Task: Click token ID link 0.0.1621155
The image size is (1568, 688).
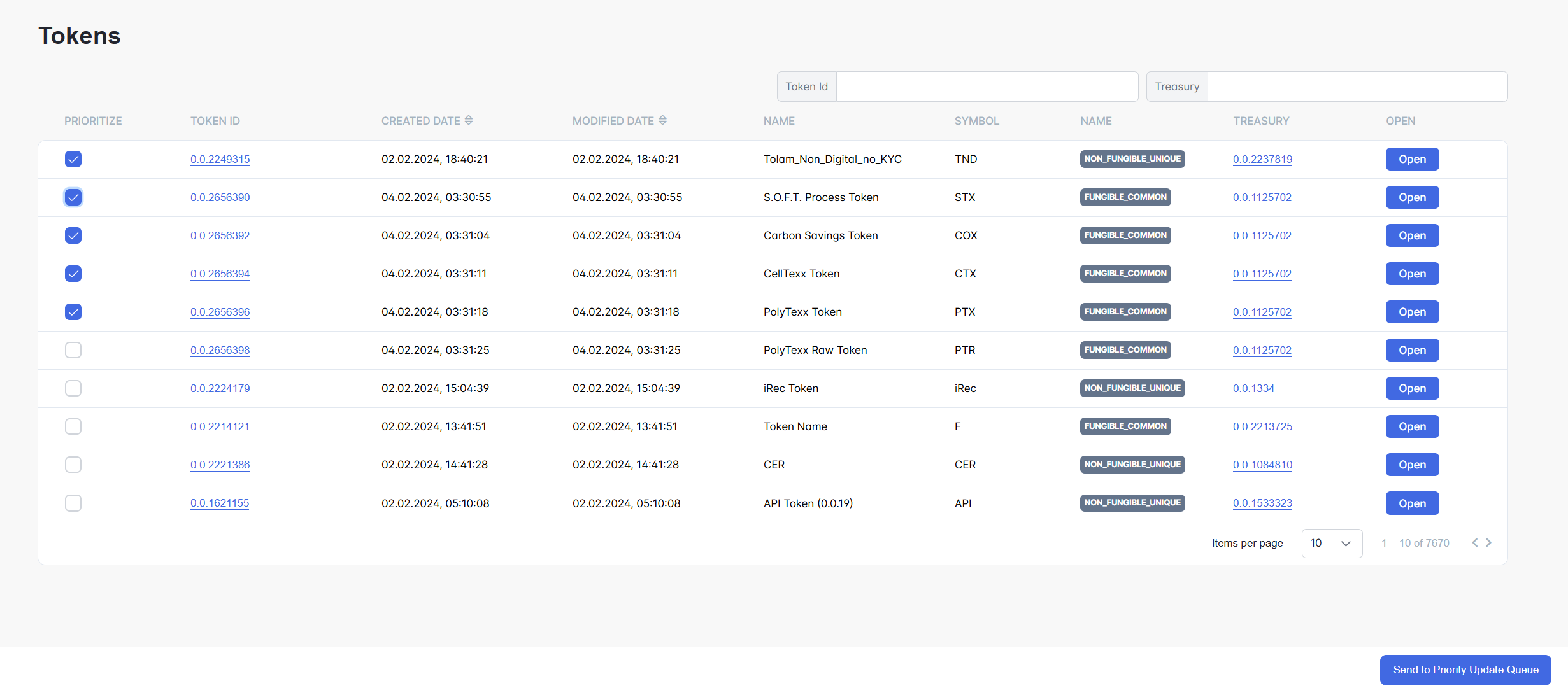Action: tap(220, 503)
